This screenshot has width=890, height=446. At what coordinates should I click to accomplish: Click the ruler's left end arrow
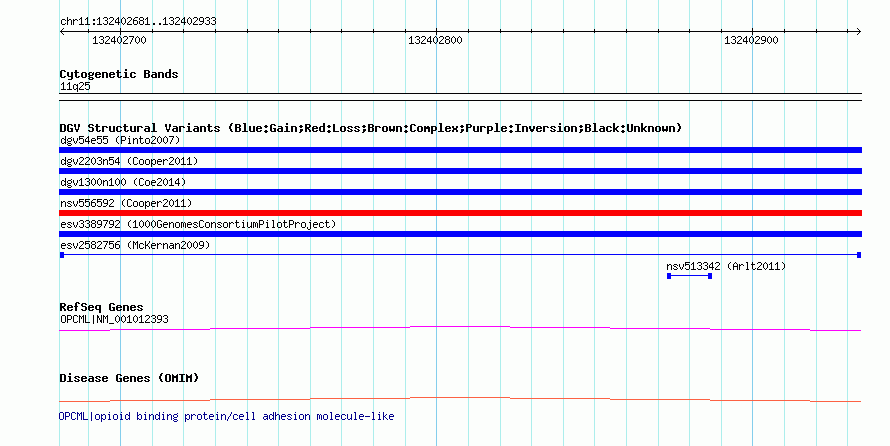[x=62, y=32]
